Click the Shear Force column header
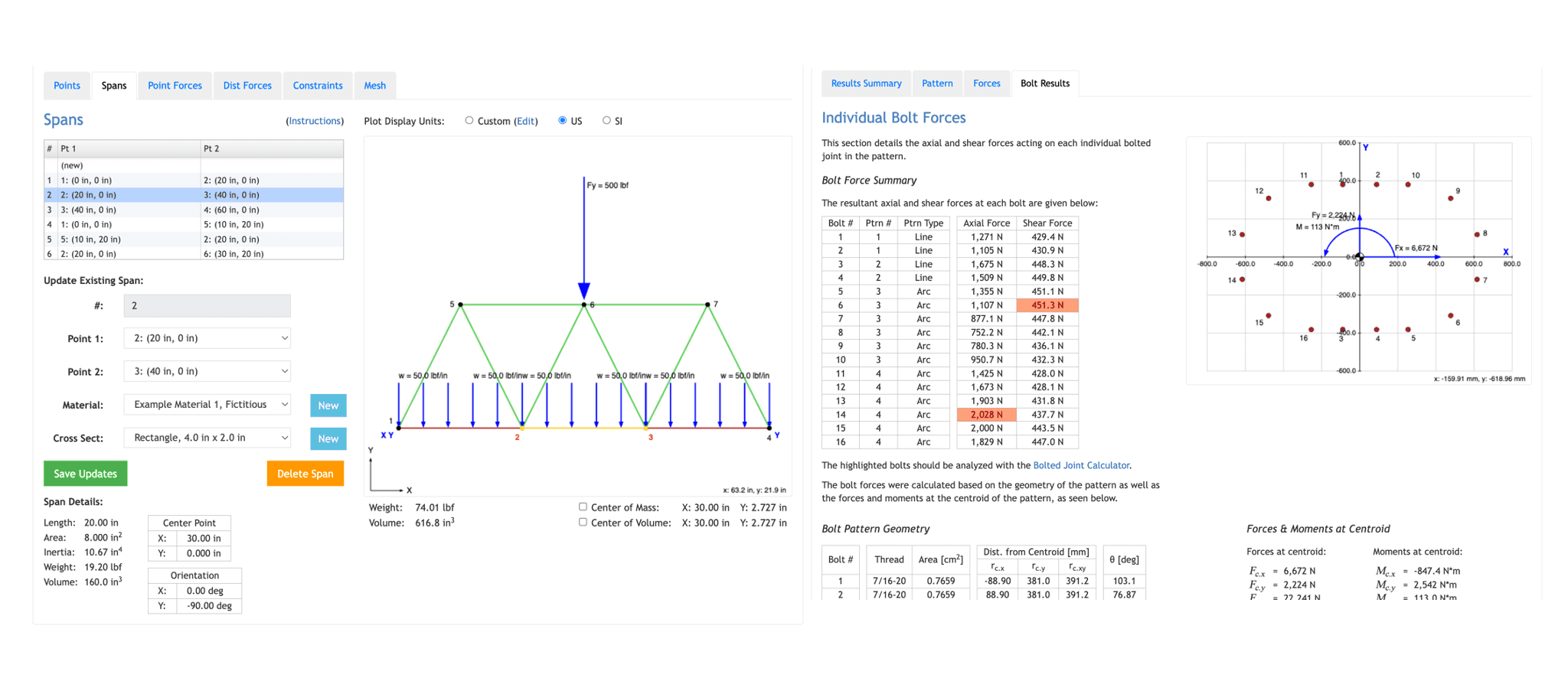The height and width of the screenshot is (694, 1568). (x=1047, y=223)
